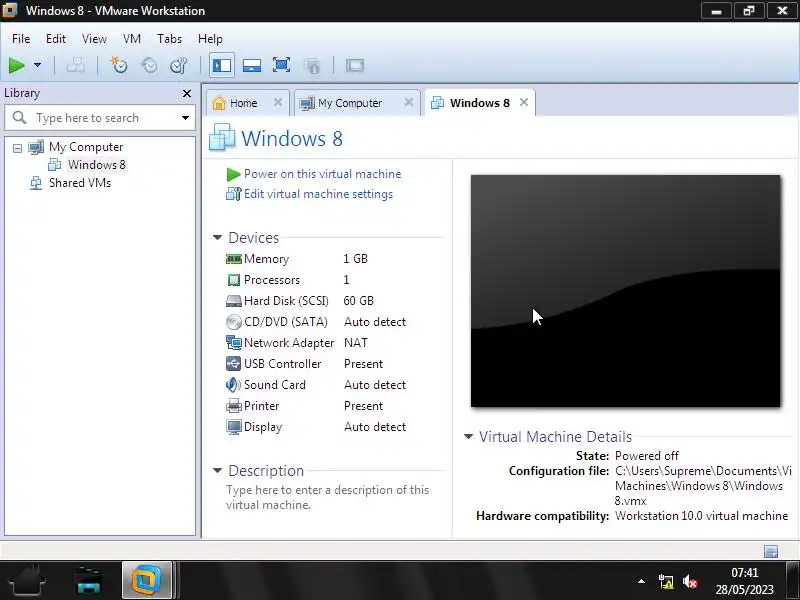Image resolution: width=800 pixels, height=600 pixels.
Task: Click the VMware Workstation taskbar button
Action: pos(147,580)
